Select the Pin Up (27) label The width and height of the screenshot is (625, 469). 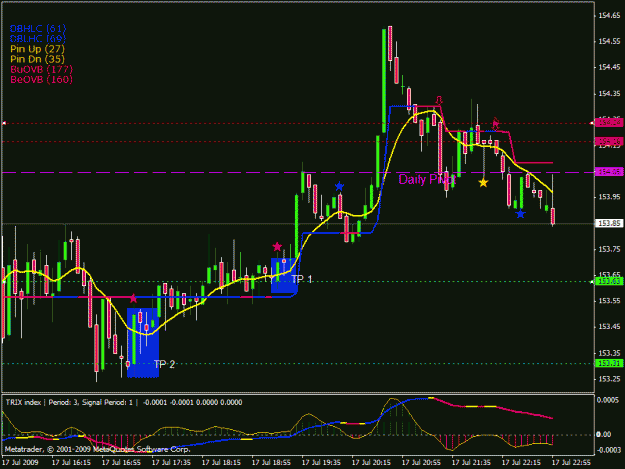pos(37,49)
